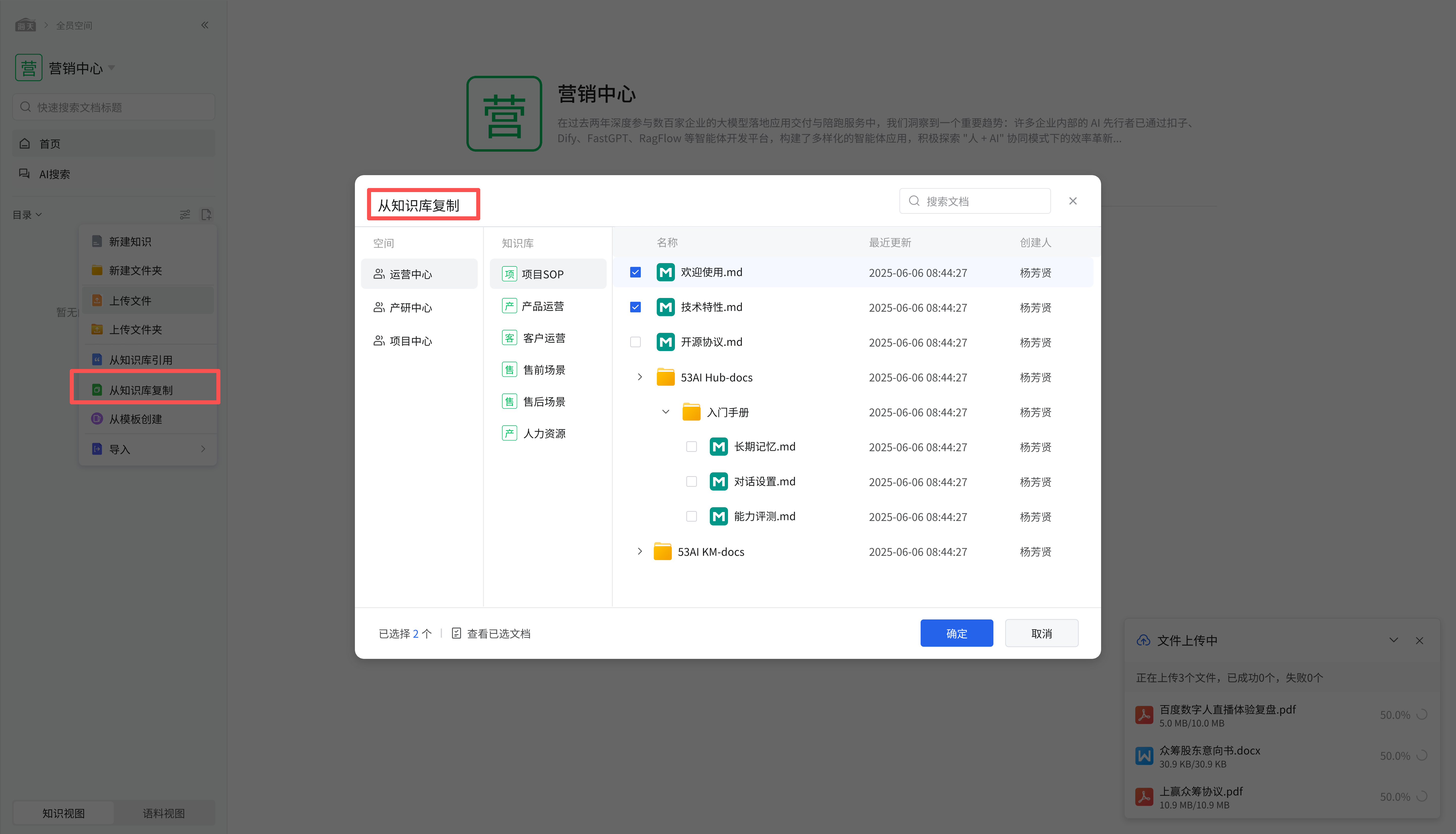Minimize the 文件上传中 panel with its chevron
The image size is (1456, 834).
pos(1394,640)
